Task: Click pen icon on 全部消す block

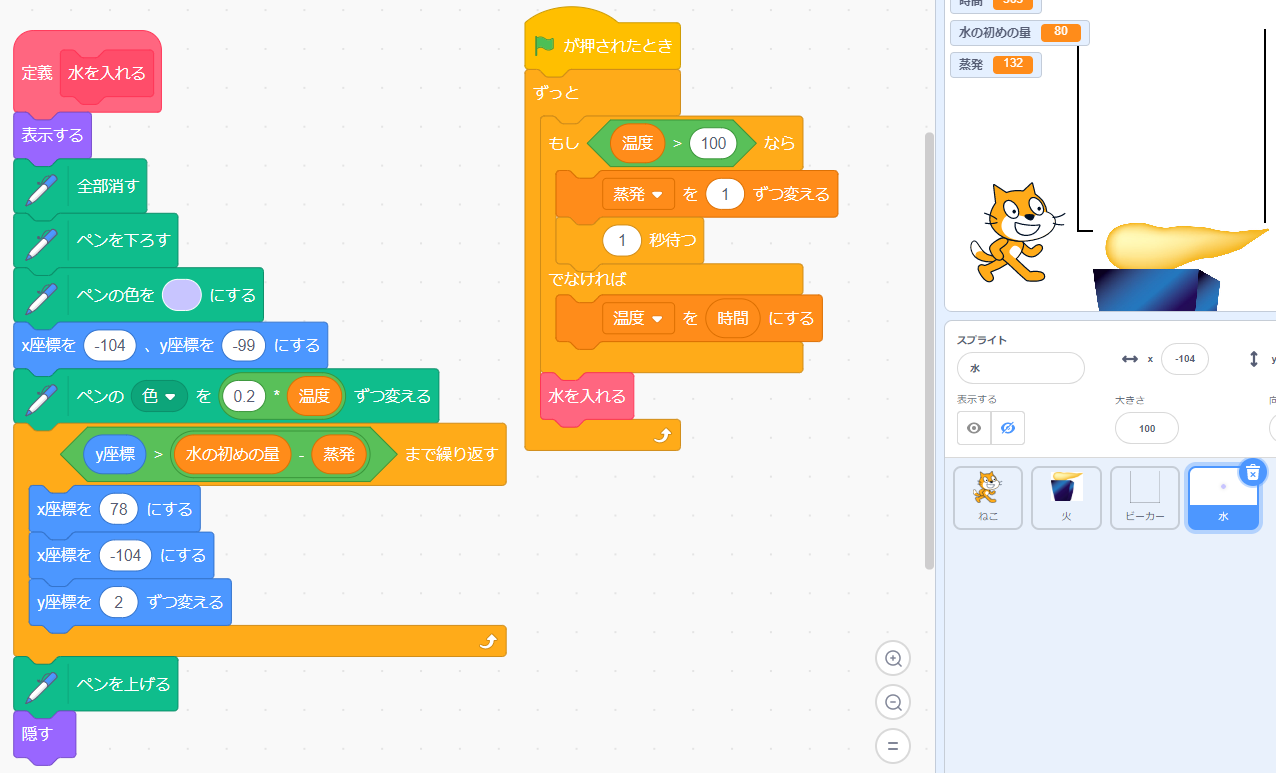Action: click(x=41, y=186)
